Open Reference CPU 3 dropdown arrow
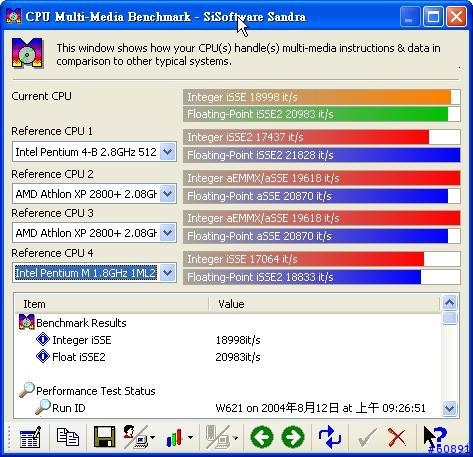Screen dimensions: 473x457 pyautogui.click(x=167, y=233)
